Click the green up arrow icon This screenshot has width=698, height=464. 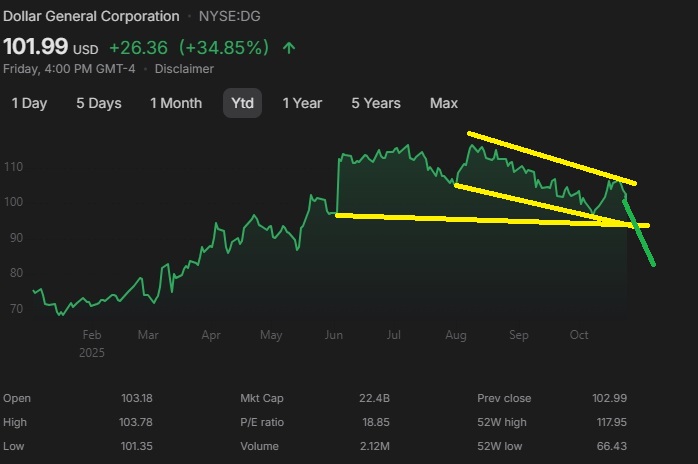[x=289, y=48]
